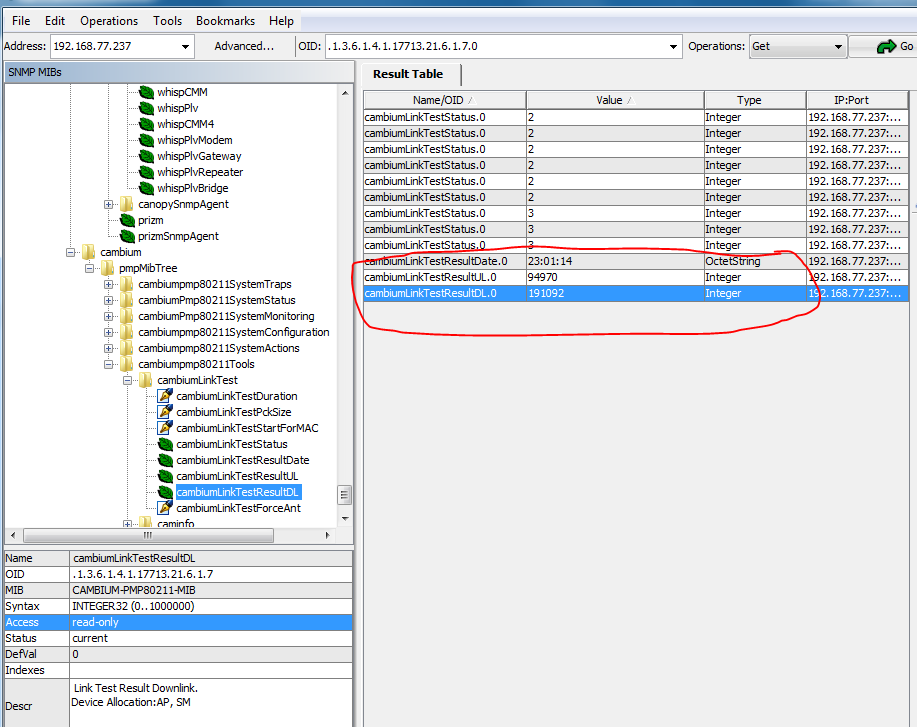917x727 pixels.
Task: Click the Advanced... button
Action: pos(244,46)
